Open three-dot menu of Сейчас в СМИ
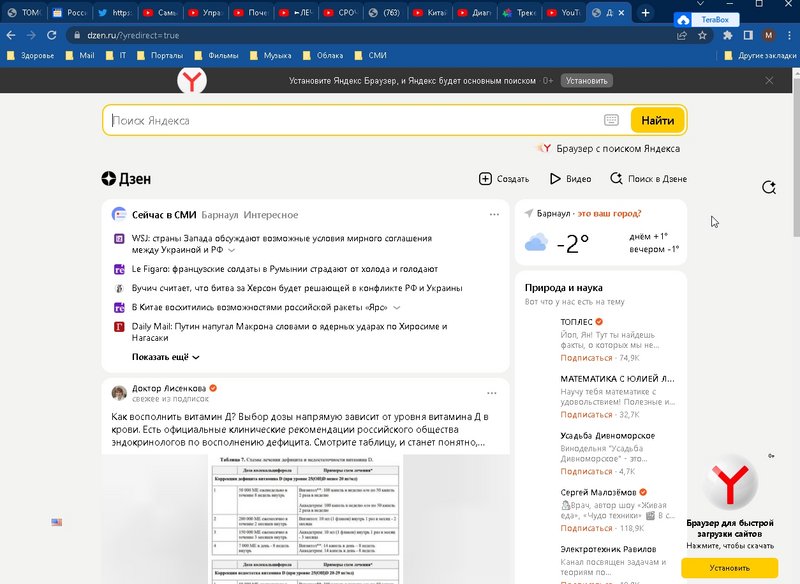 point(494,214)
